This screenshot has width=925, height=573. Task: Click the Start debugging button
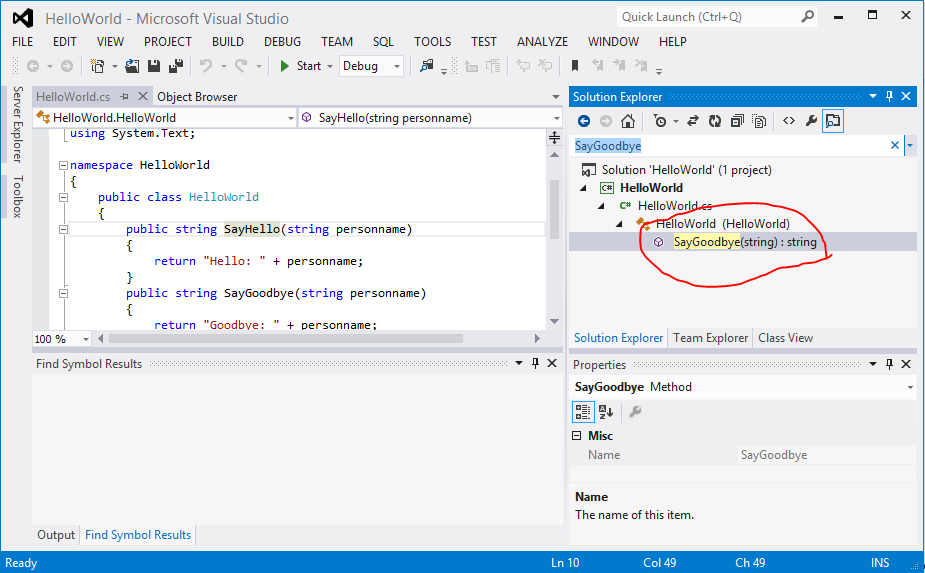click(x=300, y=66)
